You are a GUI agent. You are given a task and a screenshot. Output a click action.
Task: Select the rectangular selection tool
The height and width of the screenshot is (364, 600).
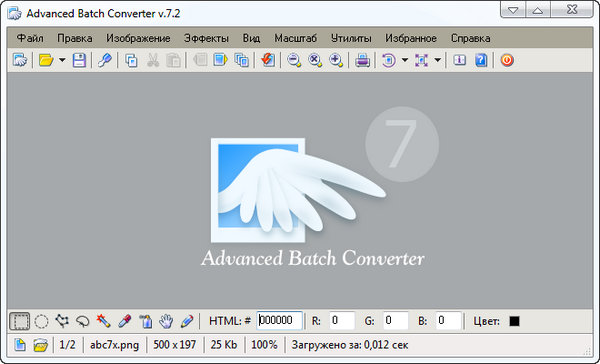pyautogui.click(x=20, y=321)
